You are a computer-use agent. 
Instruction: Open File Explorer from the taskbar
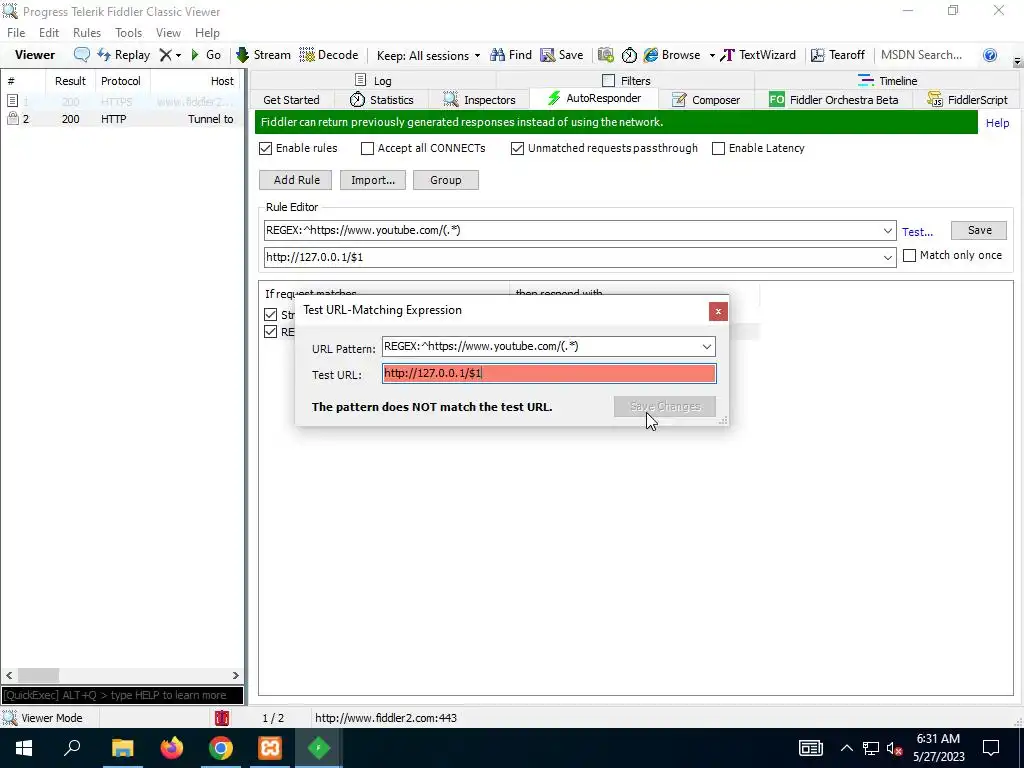pyautogui.click(x=122, y=748)
